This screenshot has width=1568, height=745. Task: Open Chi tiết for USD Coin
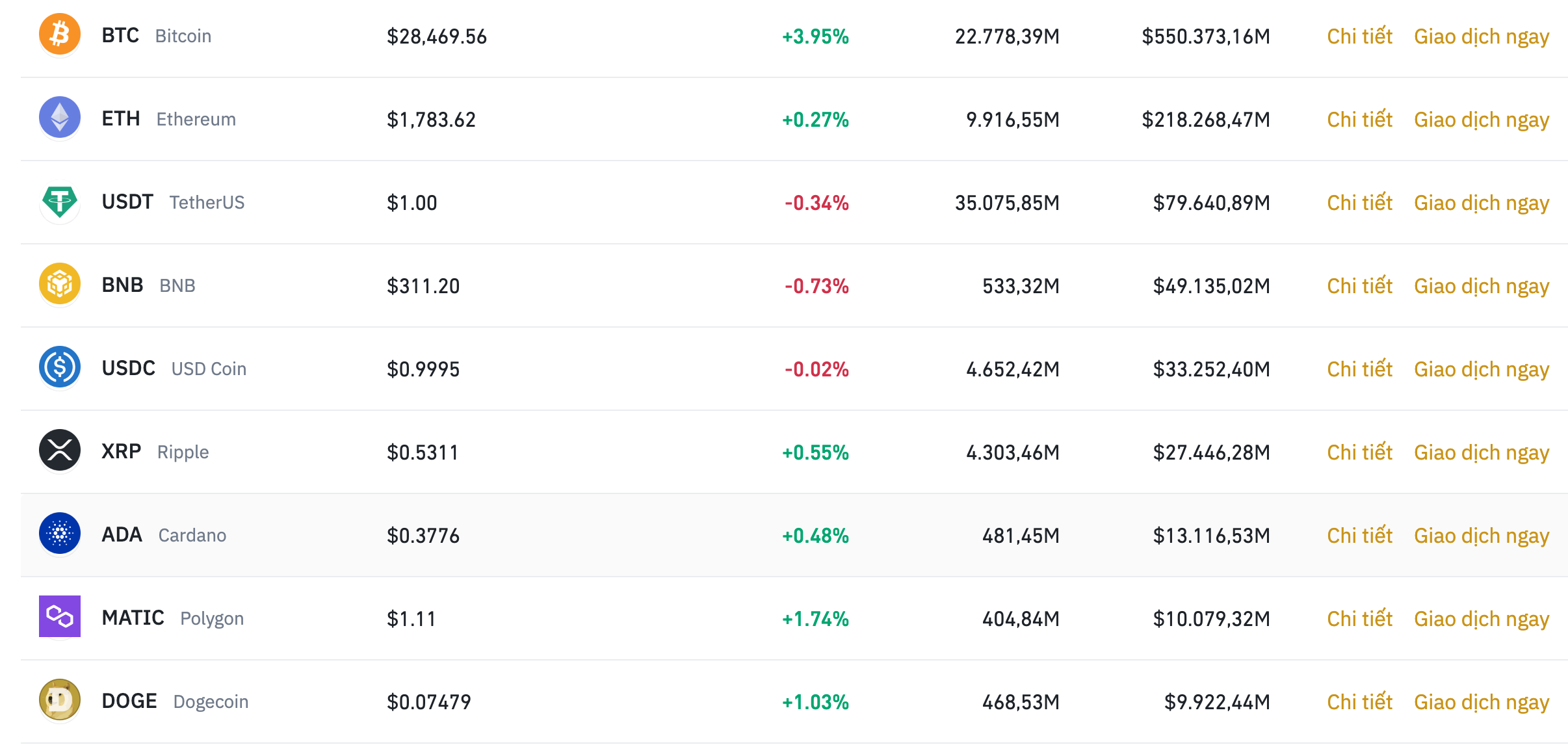(1359, 369)
